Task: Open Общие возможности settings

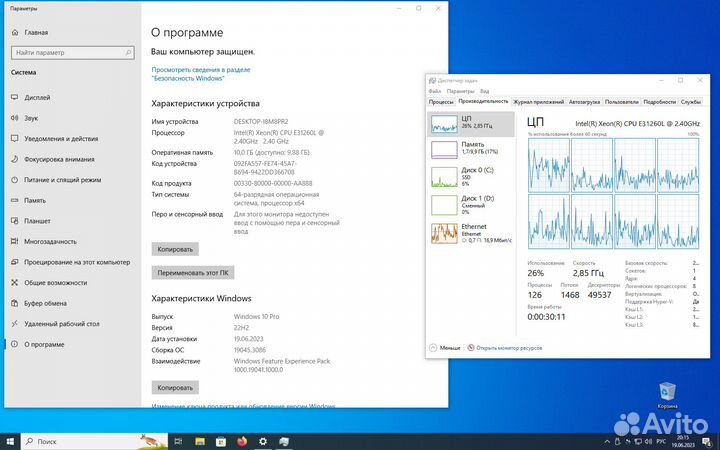Action: [55, 283]
